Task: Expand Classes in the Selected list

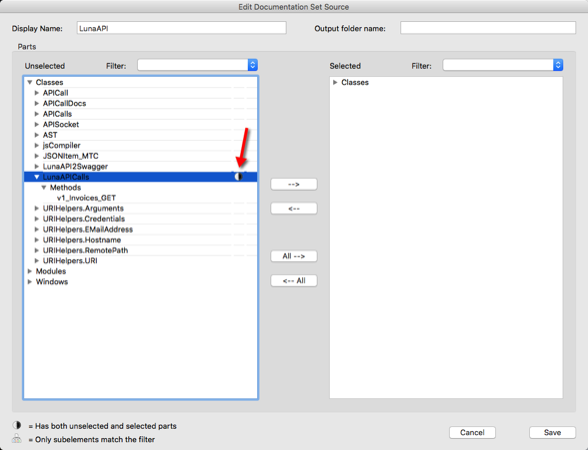Action: (335, 82)
